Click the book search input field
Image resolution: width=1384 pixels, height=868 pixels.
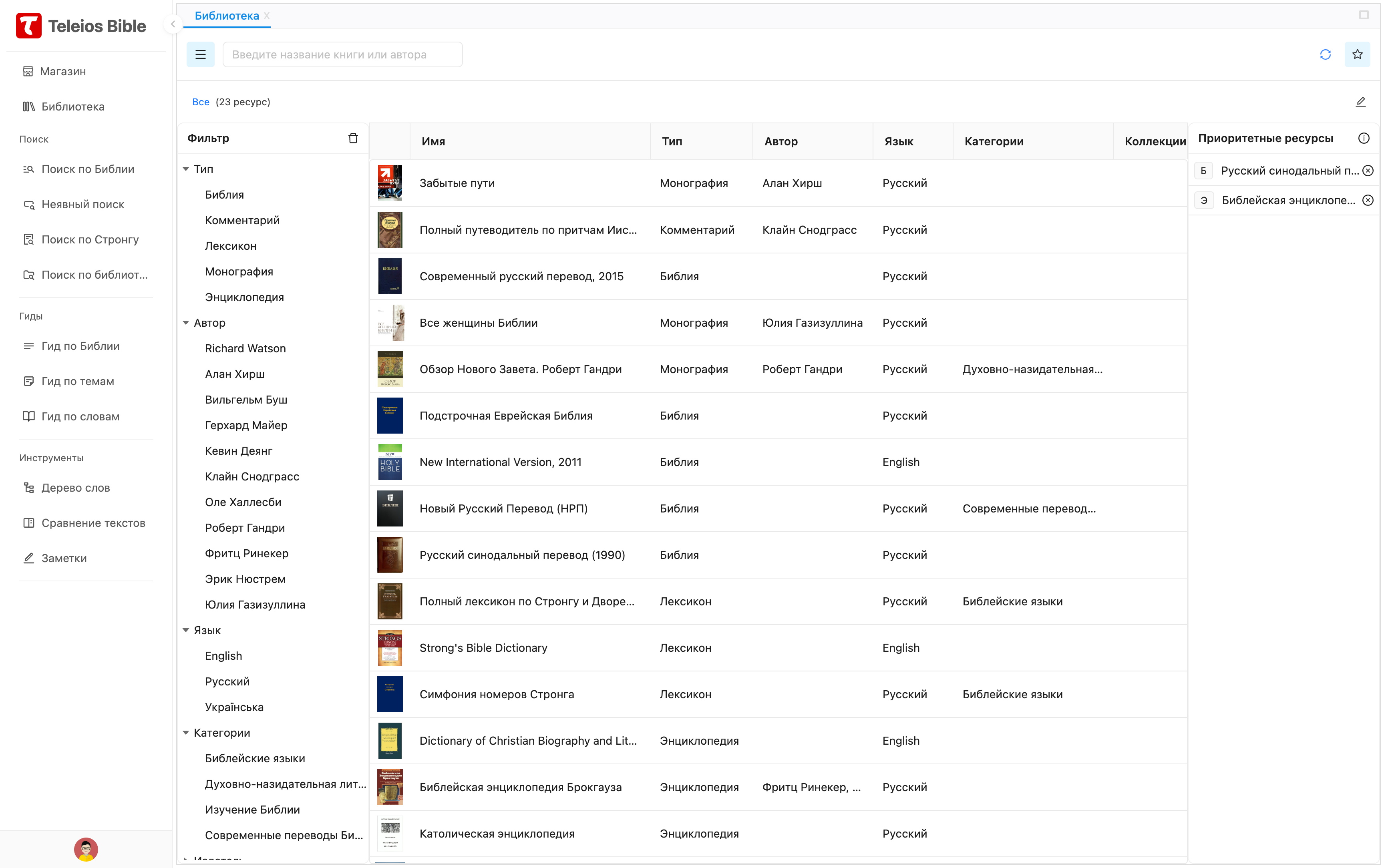(x=342, y=54)
